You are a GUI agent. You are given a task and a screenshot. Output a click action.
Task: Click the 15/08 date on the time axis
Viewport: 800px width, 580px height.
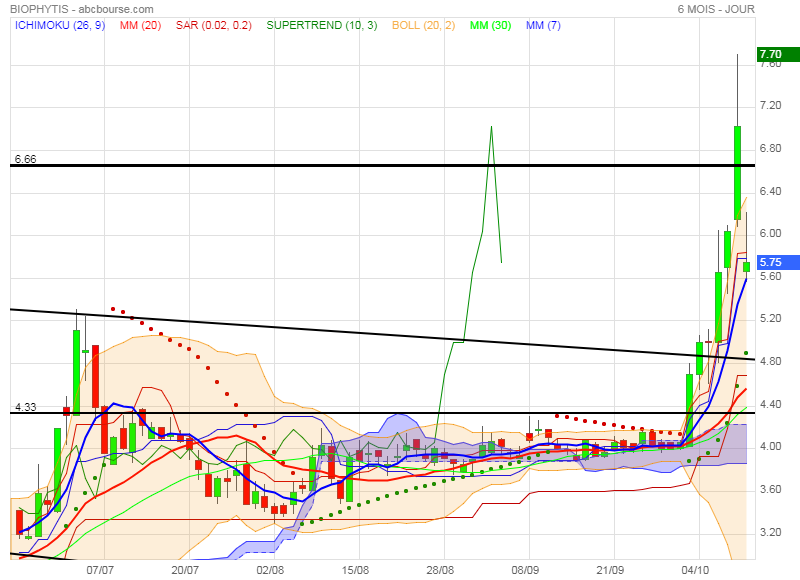[355, 570]
